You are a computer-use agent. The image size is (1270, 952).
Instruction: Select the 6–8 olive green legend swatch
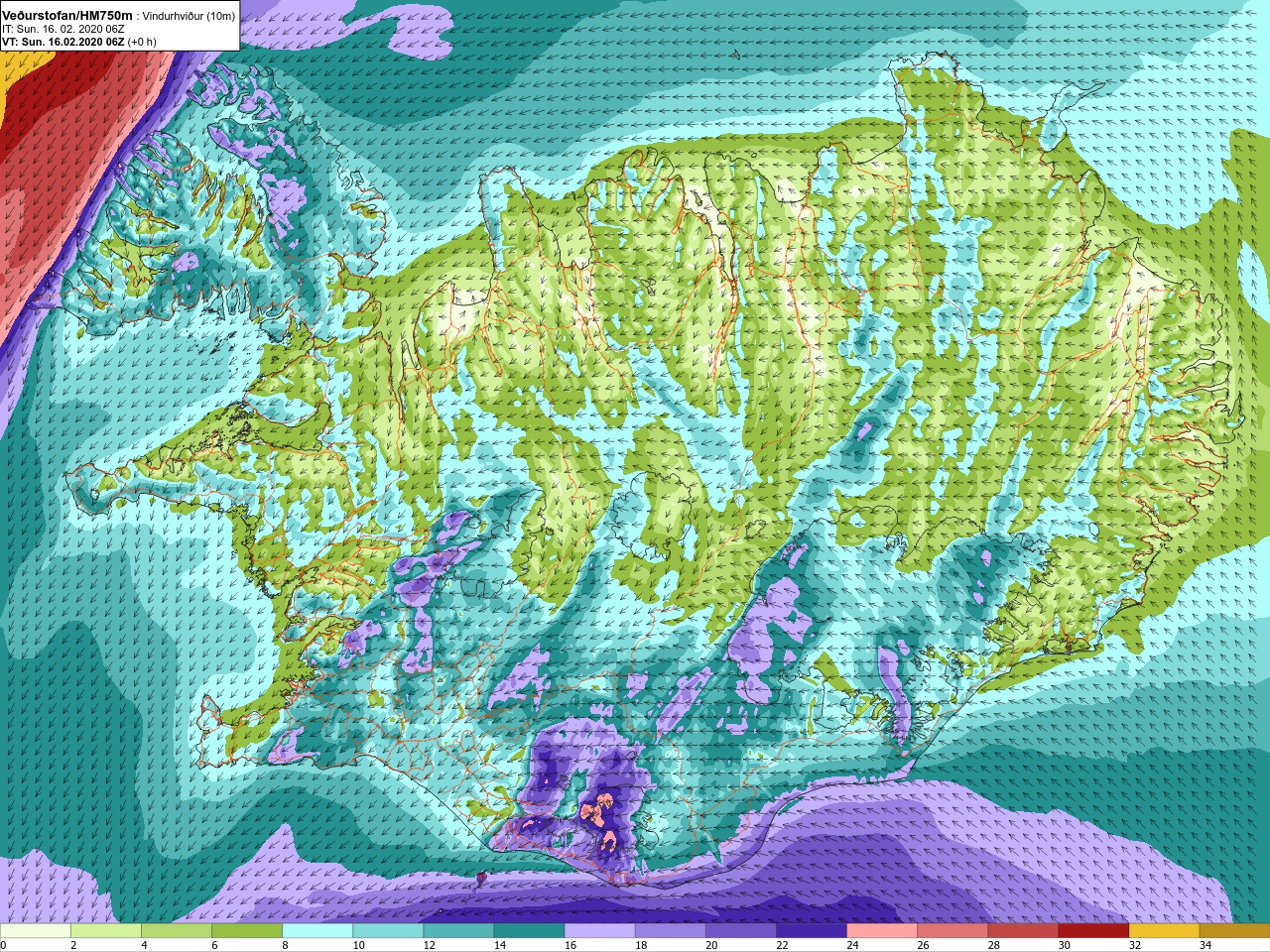(x=247, y=931)
